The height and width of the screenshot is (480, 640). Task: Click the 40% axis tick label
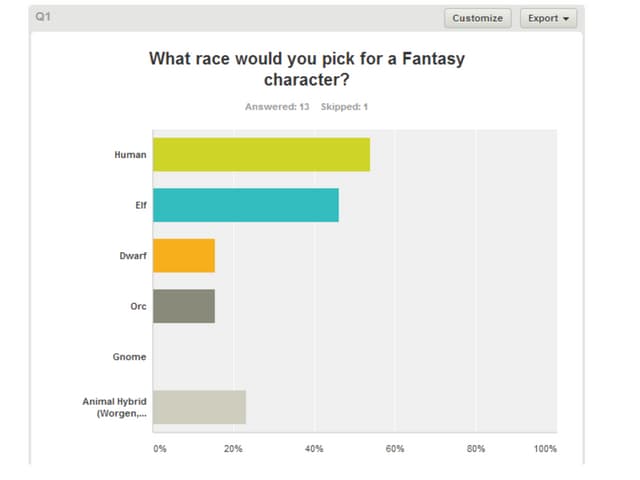(314, 449)
